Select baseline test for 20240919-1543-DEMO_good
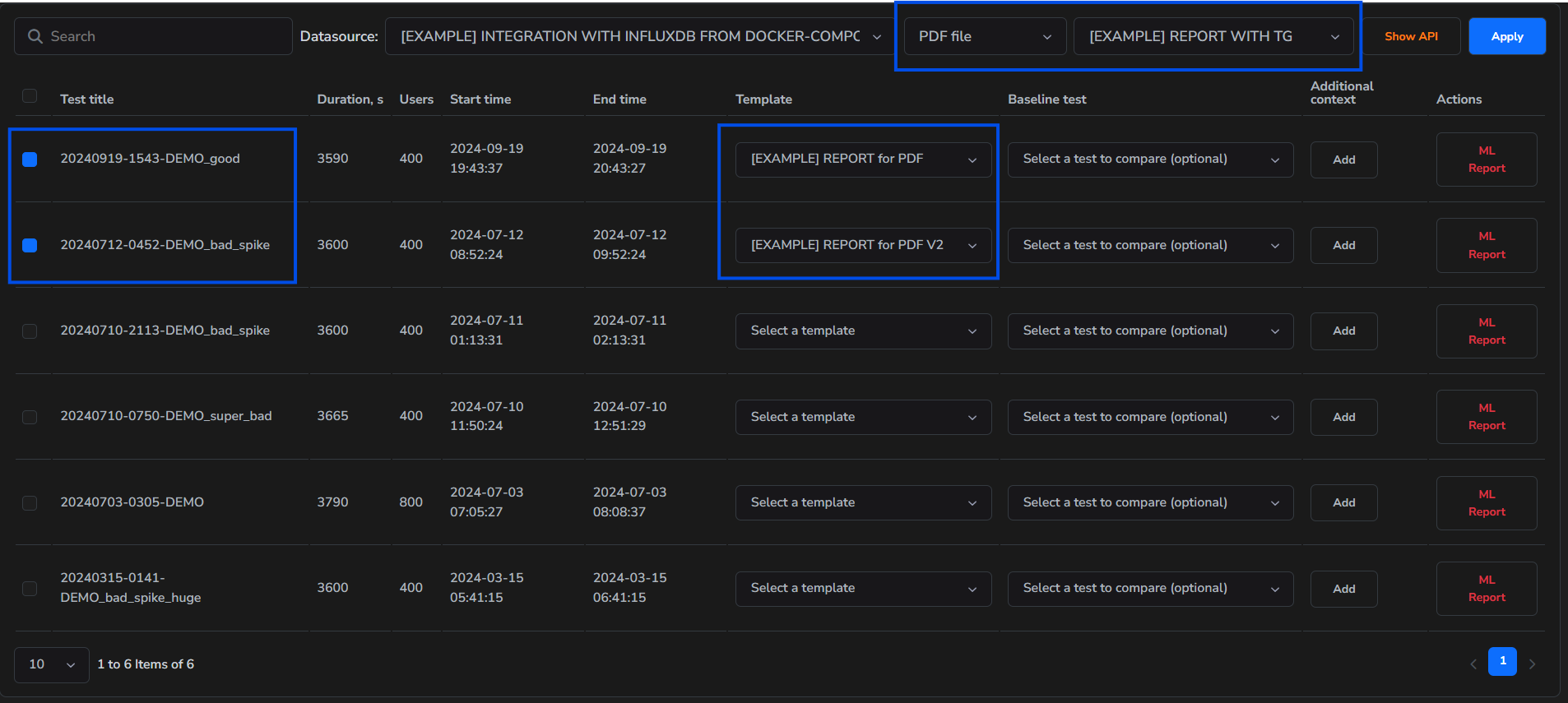Viewport: 1568px width, 703px height. click(1150, 160)
